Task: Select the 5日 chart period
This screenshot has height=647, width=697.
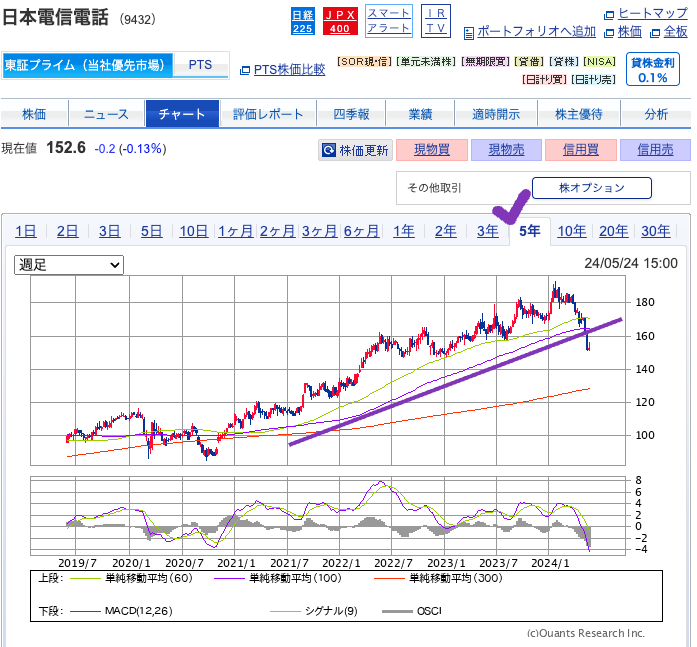Action: pos(152,232)
